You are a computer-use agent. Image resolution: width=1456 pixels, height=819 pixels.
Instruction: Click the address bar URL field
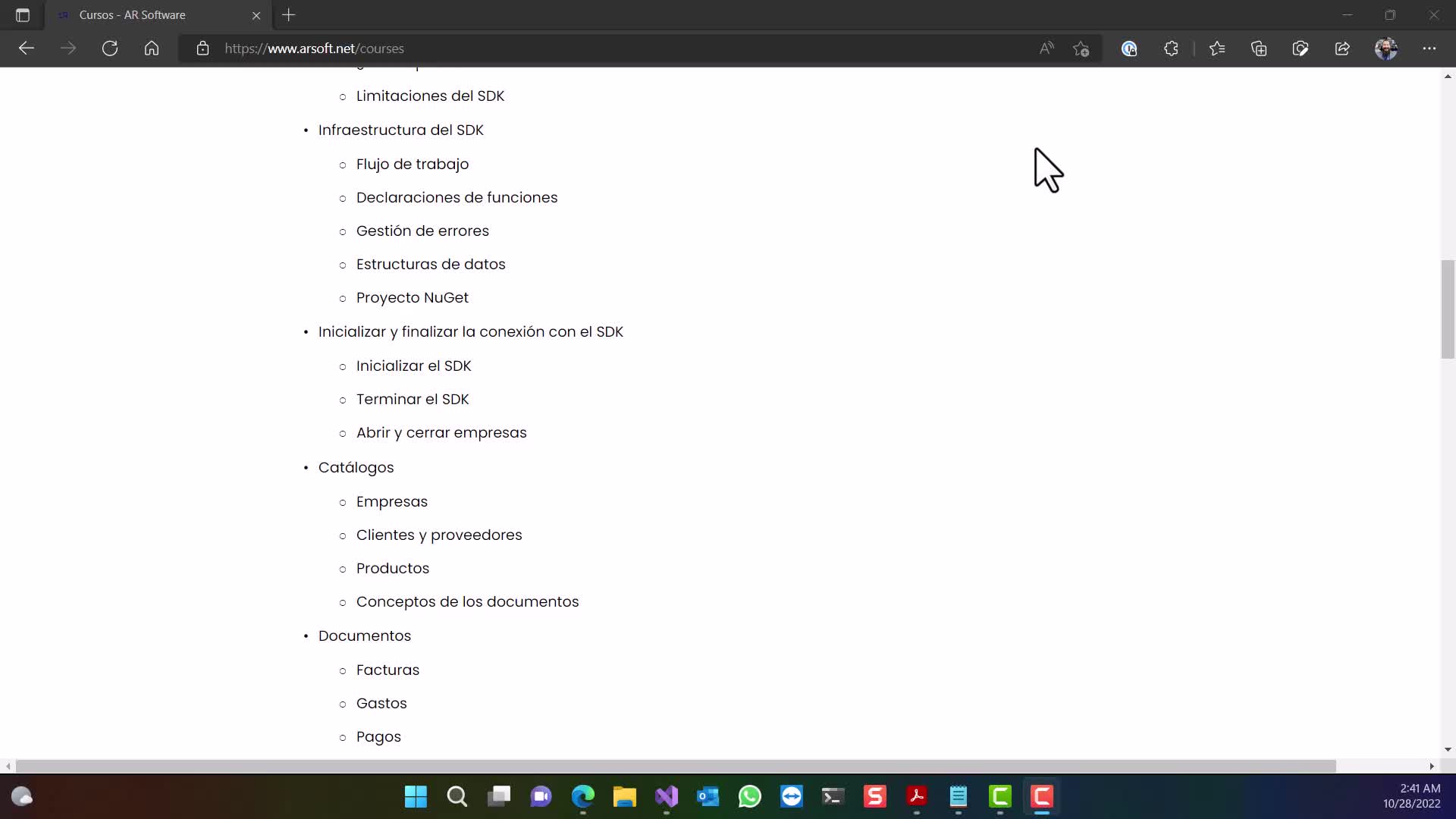(x=607, y=49)
